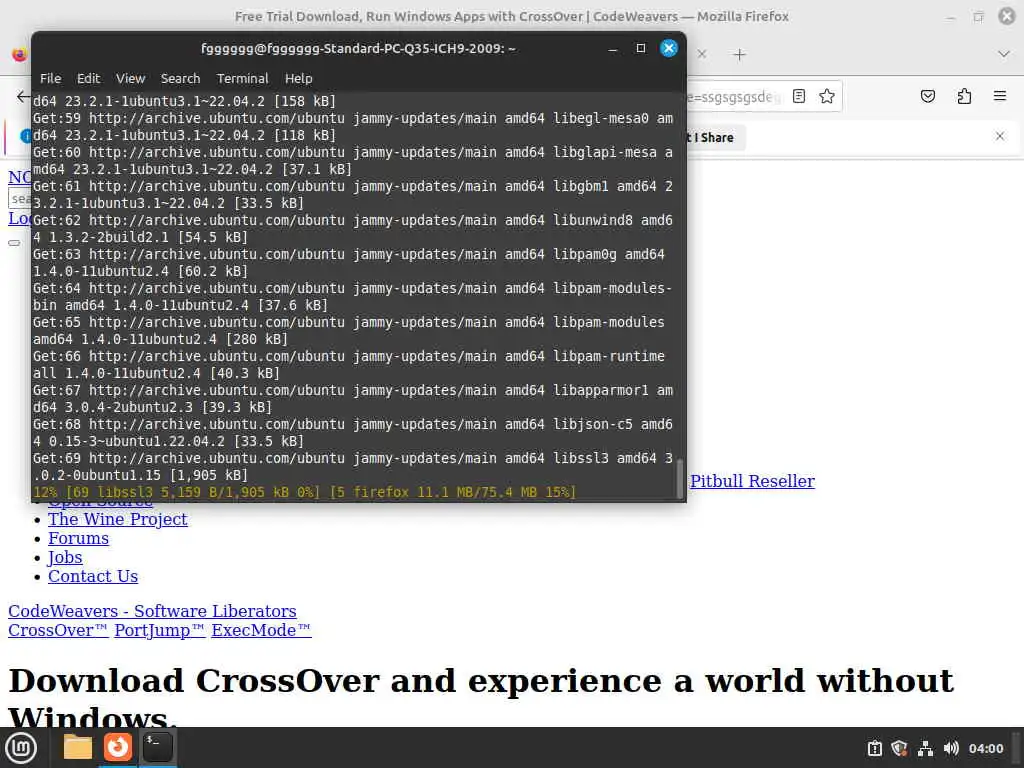The width and height of the screenshot is (1024, 768).
Task: Click apt progress status line
Action: (x=305, y=492)
